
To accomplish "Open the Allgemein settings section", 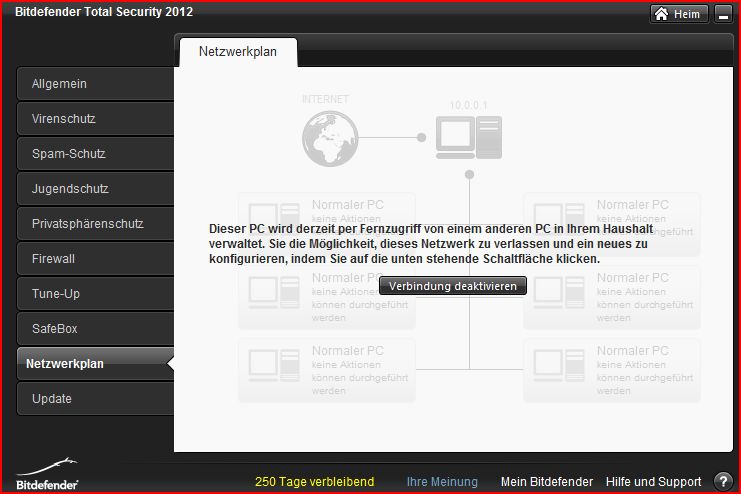I will tap(96, 84).
